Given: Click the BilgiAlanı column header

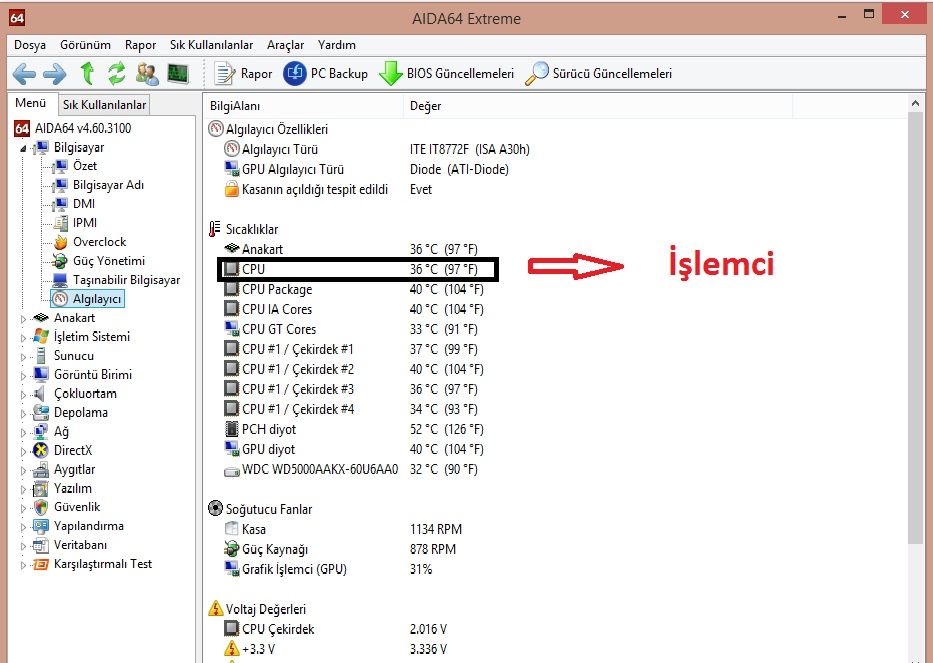Looking at the screenshot, I should tap(303, 106).
